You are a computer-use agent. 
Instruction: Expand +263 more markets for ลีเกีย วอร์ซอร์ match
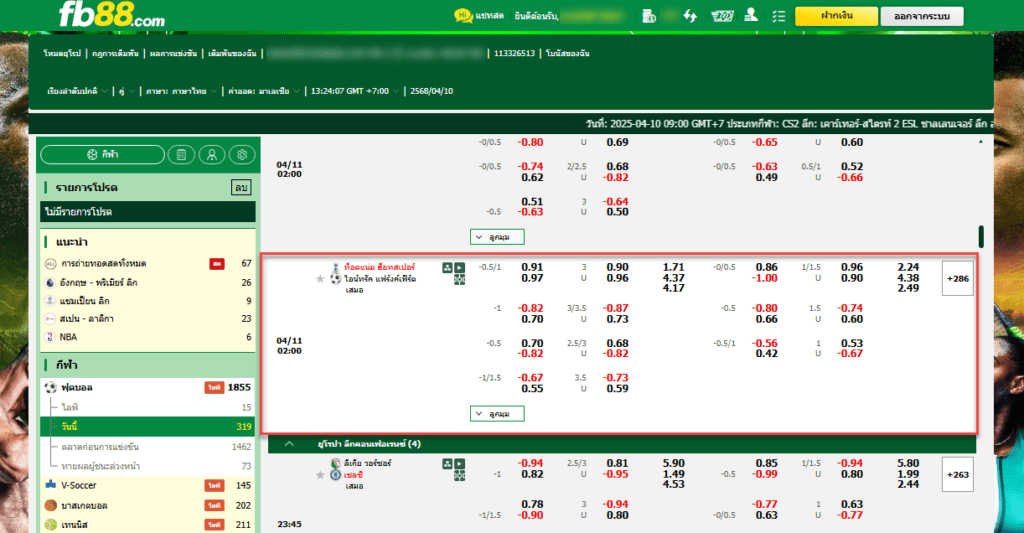click(957, 475)
